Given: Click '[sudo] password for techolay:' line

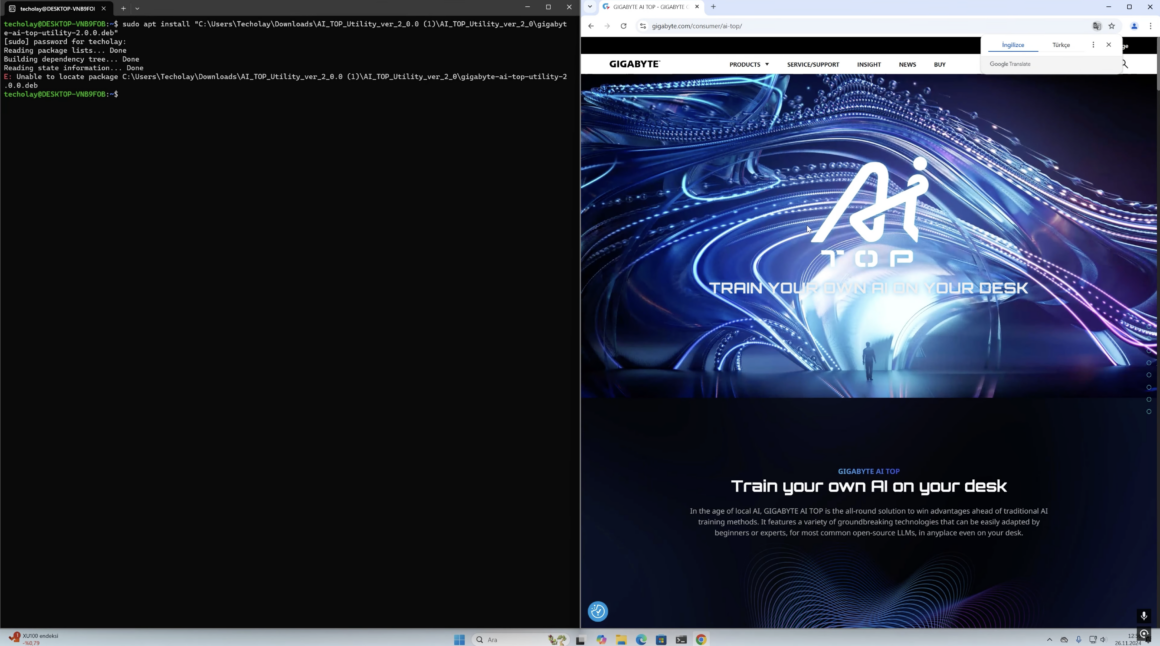Looking at the screenshot, I should click(65, 41).
